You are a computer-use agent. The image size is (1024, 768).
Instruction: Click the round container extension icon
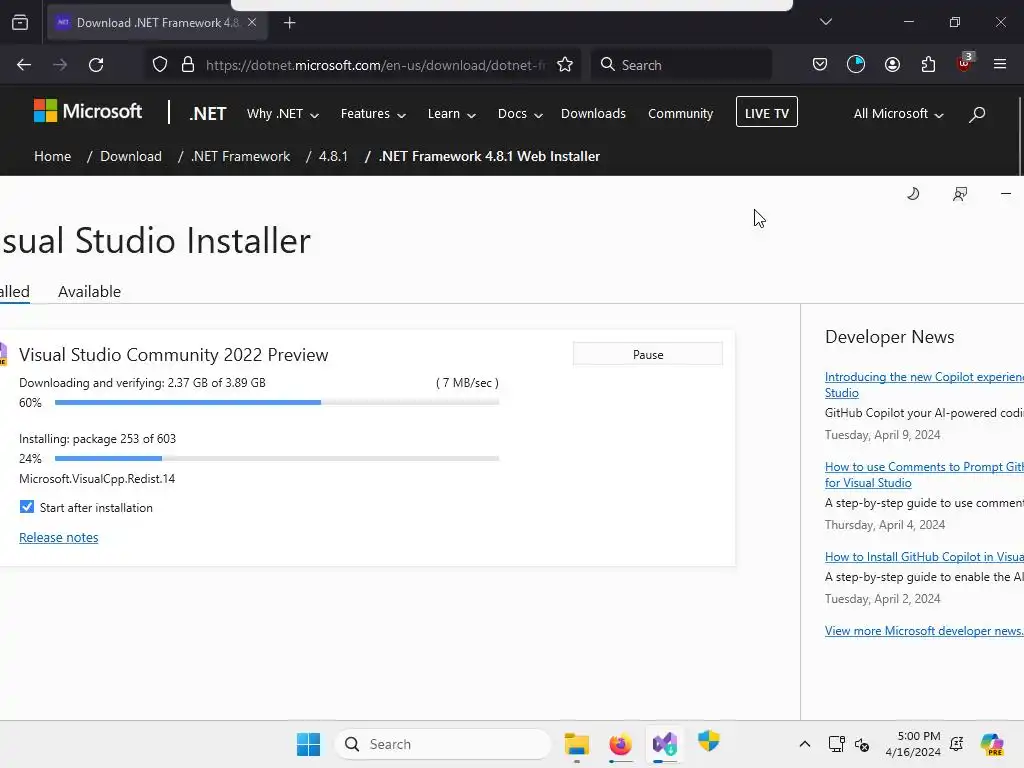tap(856, 64)
